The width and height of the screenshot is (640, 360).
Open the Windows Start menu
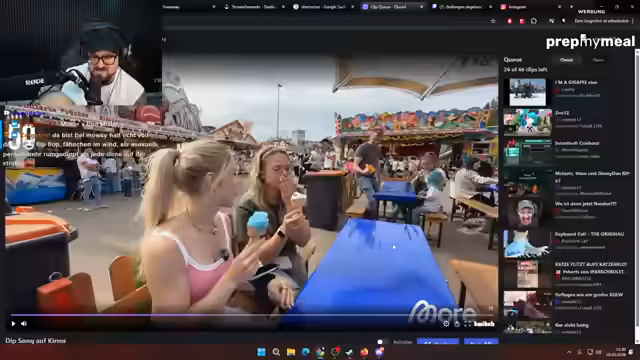(x=261, y=352)
